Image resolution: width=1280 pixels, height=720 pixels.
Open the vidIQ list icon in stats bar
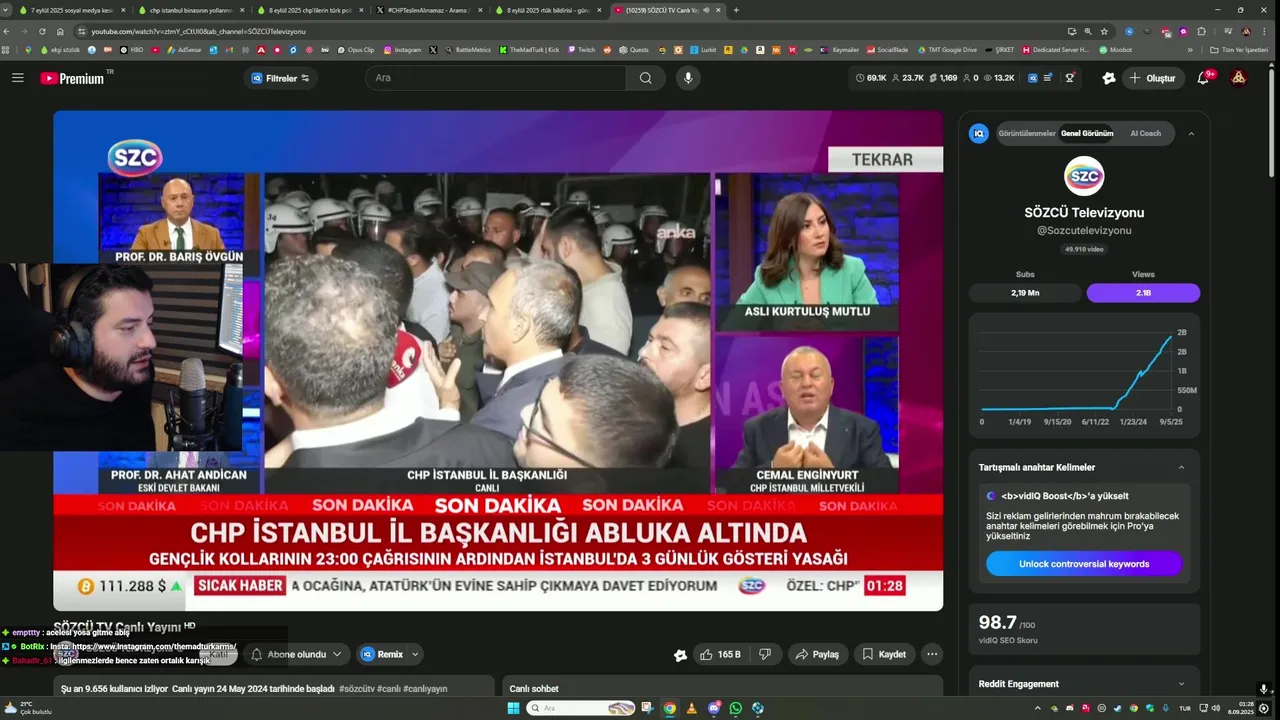point(1048,78)
